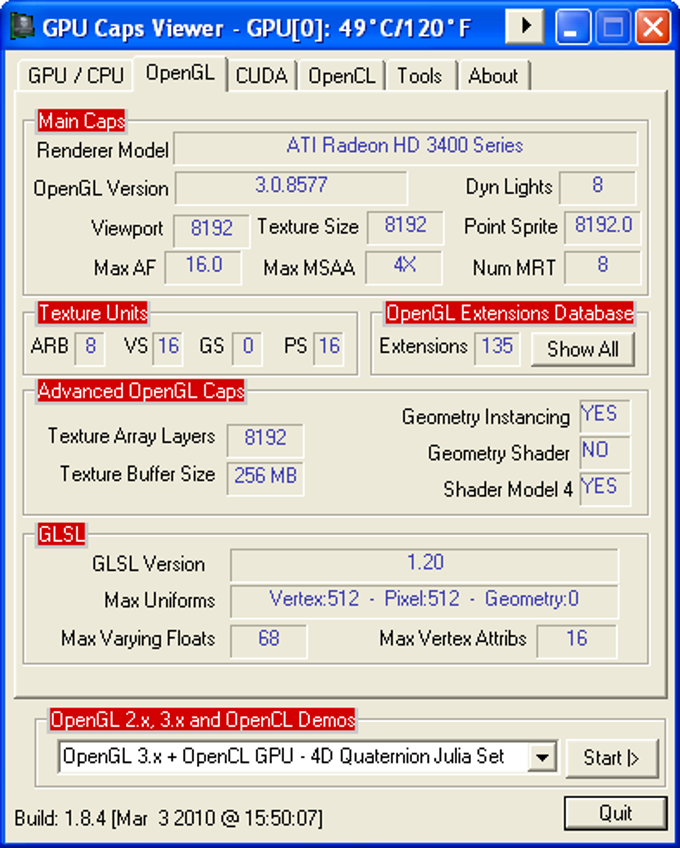Select the Viewport value 8192
This screenshot has height=848, width=680.
[212, 230]
